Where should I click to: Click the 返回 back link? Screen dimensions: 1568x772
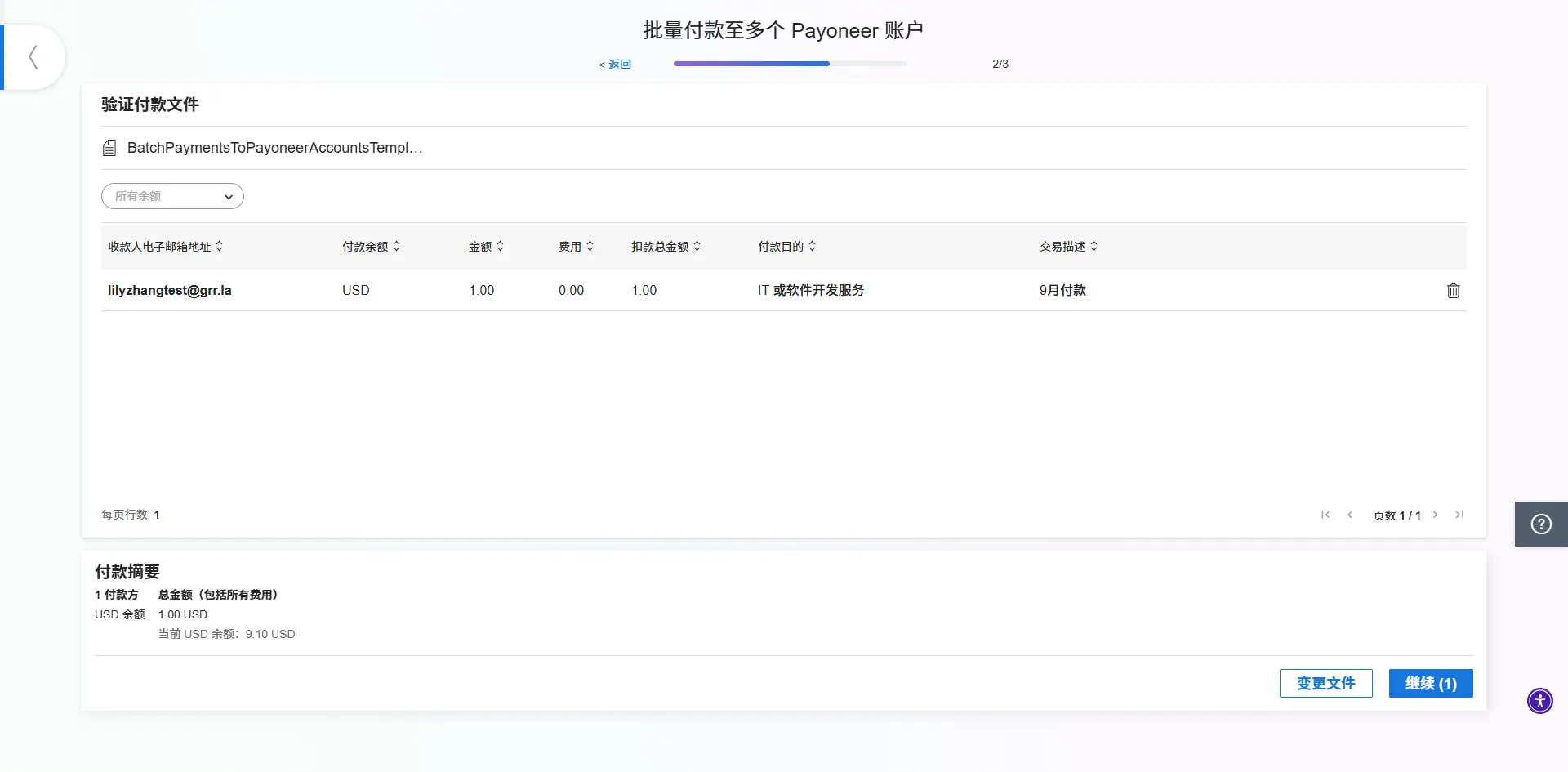pos(615,65)
